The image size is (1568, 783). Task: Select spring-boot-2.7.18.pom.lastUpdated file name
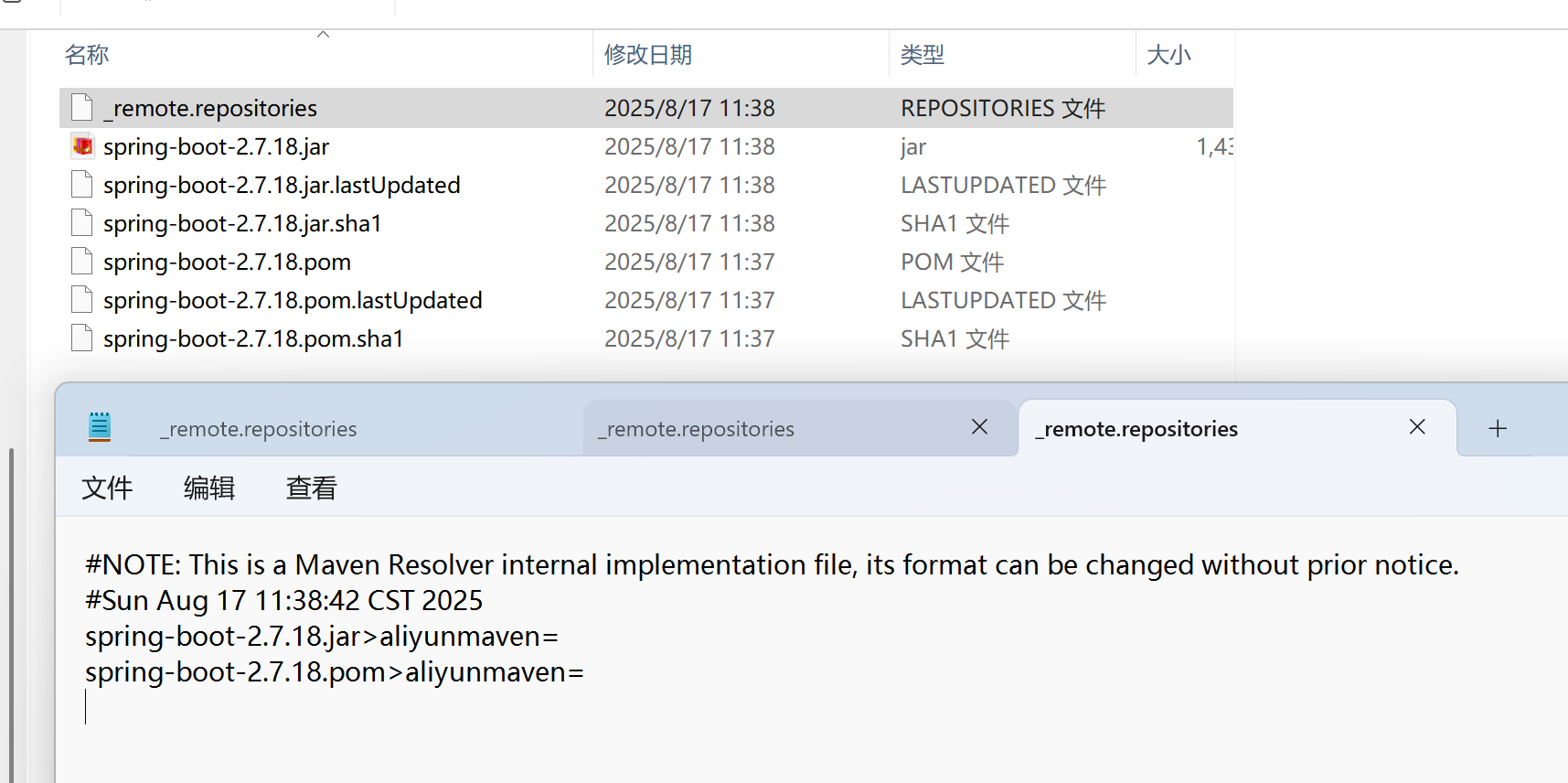click(x=293, y=300)
